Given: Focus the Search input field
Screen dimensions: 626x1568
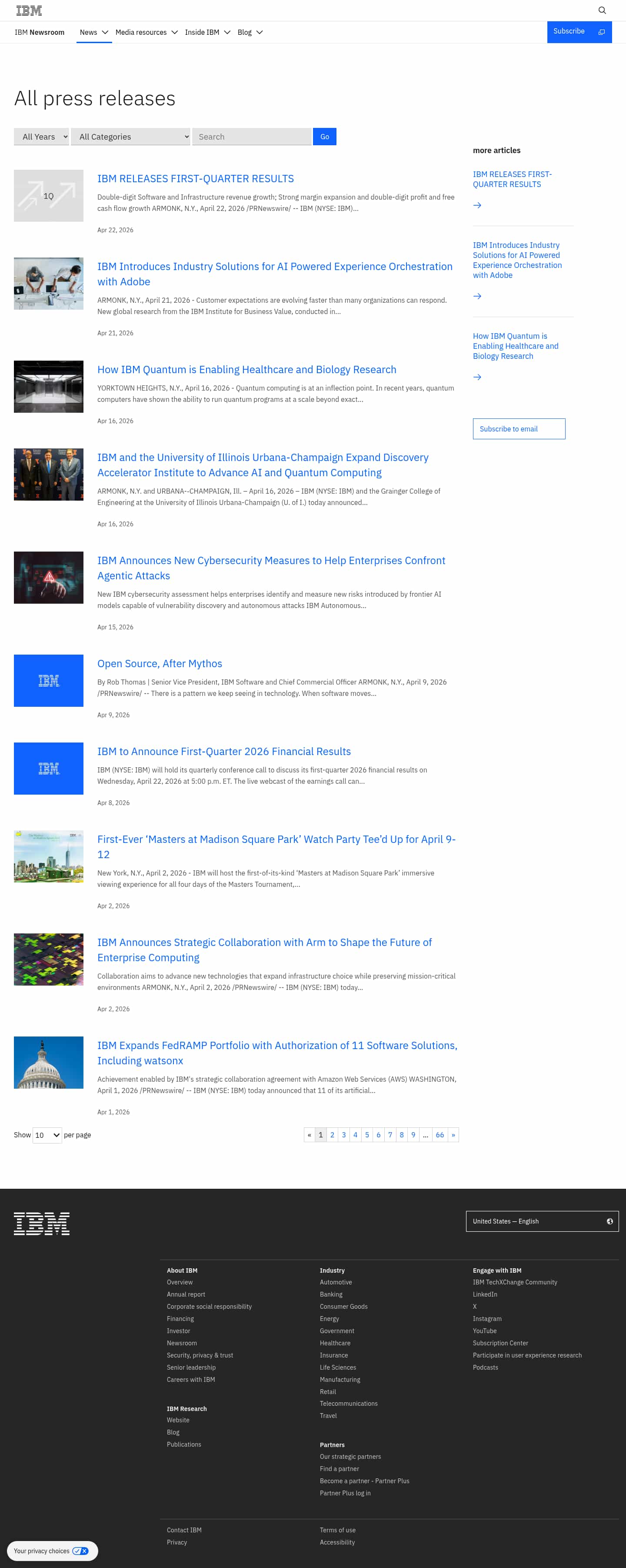Looking at the screenshot, I should click(x=252, y=136).
